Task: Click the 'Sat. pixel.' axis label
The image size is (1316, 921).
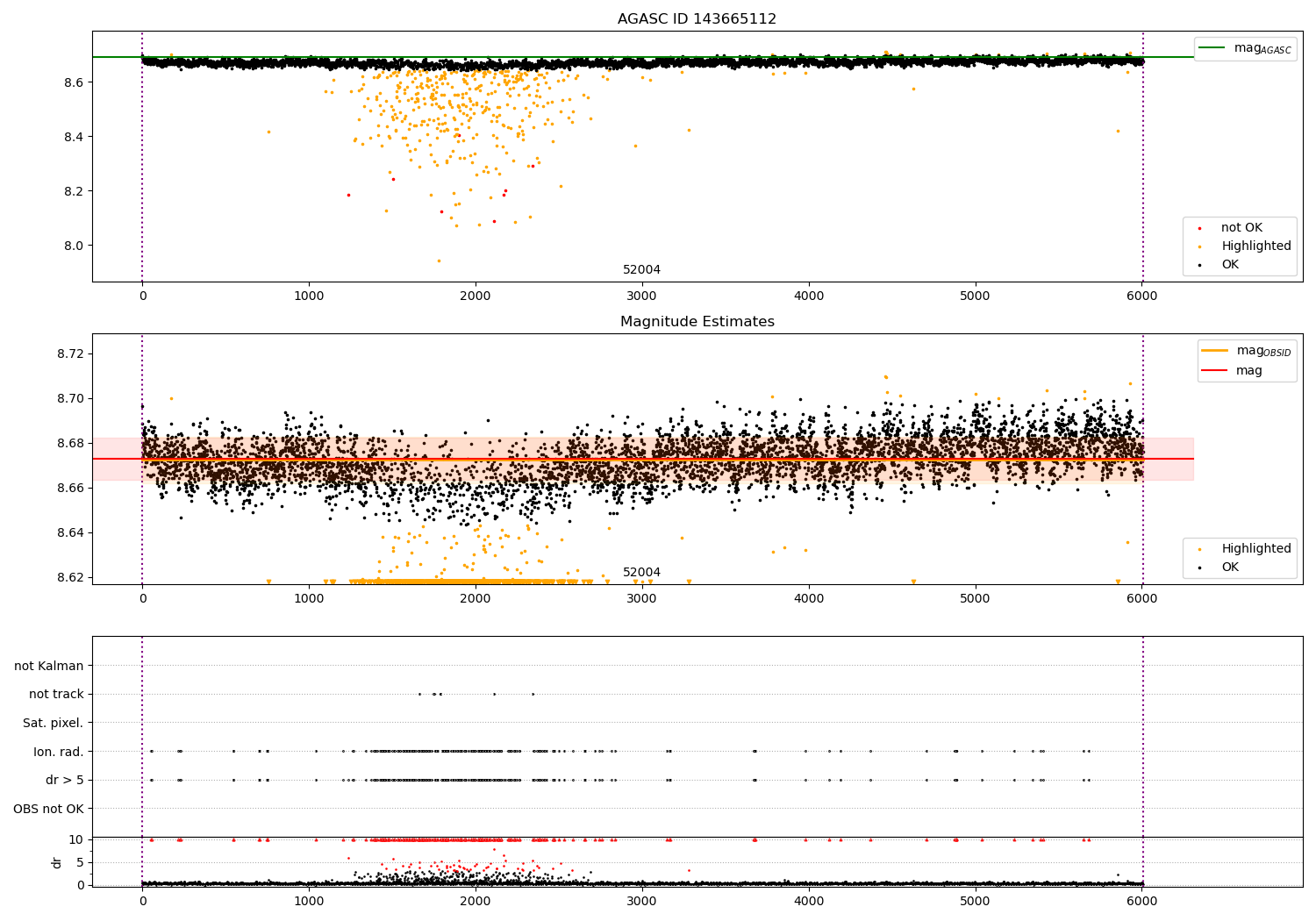Action: coord(53,723)
